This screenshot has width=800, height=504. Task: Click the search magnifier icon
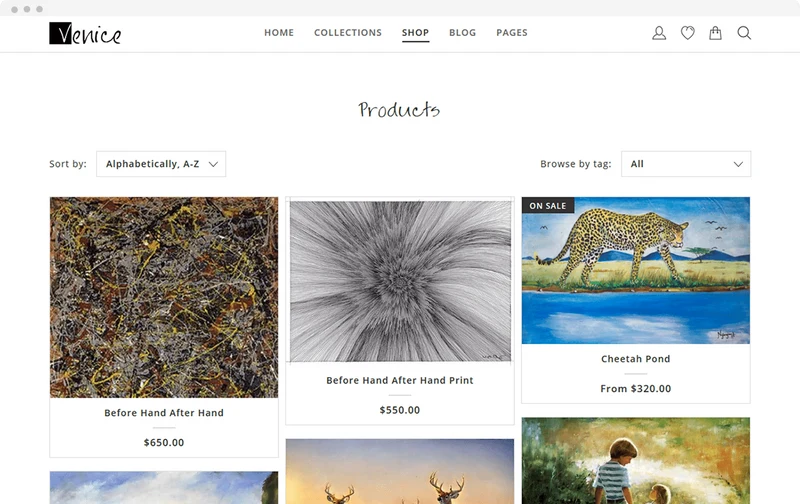(x=744, y=33)
